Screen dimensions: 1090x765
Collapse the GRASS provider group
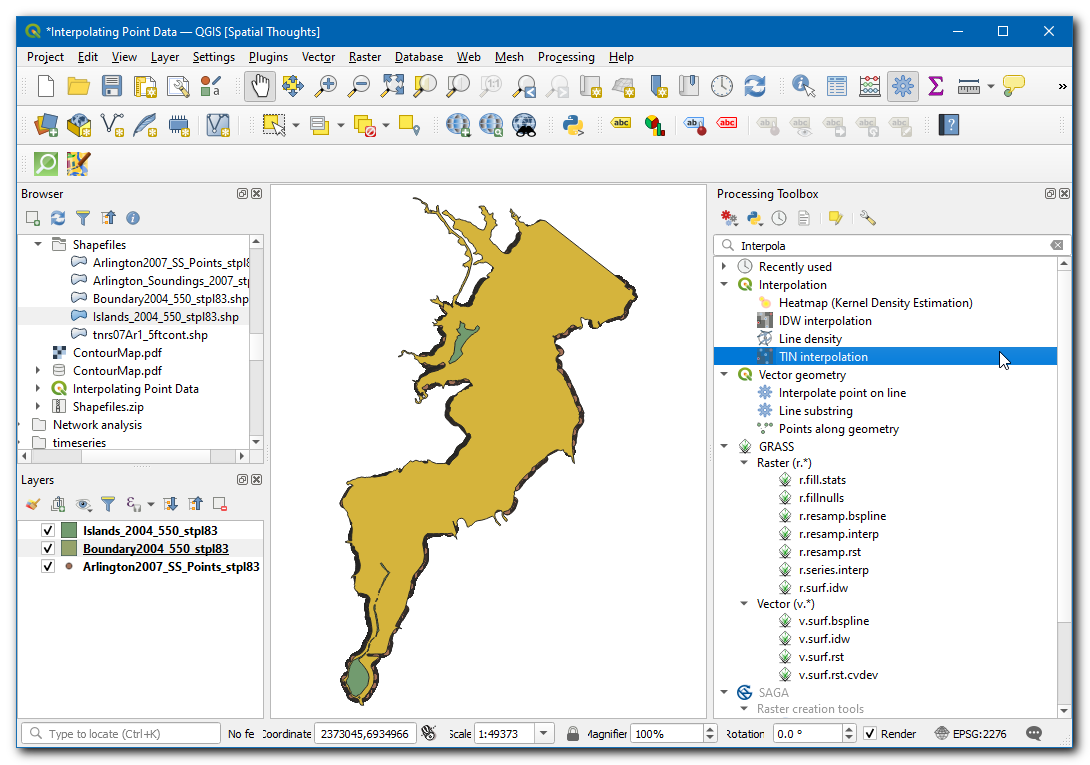pyautogui.click(x=724, y=447)
